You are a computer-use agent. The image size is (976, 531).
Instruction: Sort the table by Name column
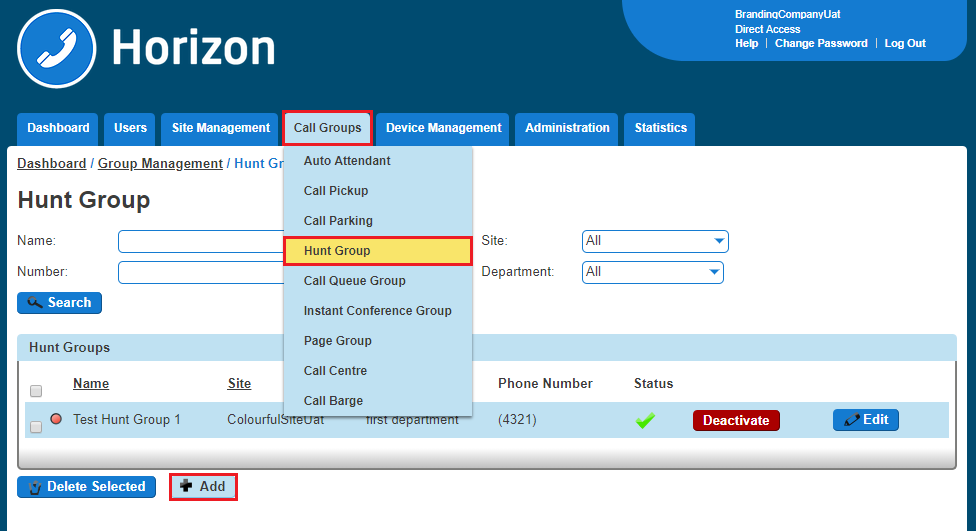(x=91, y=383)
